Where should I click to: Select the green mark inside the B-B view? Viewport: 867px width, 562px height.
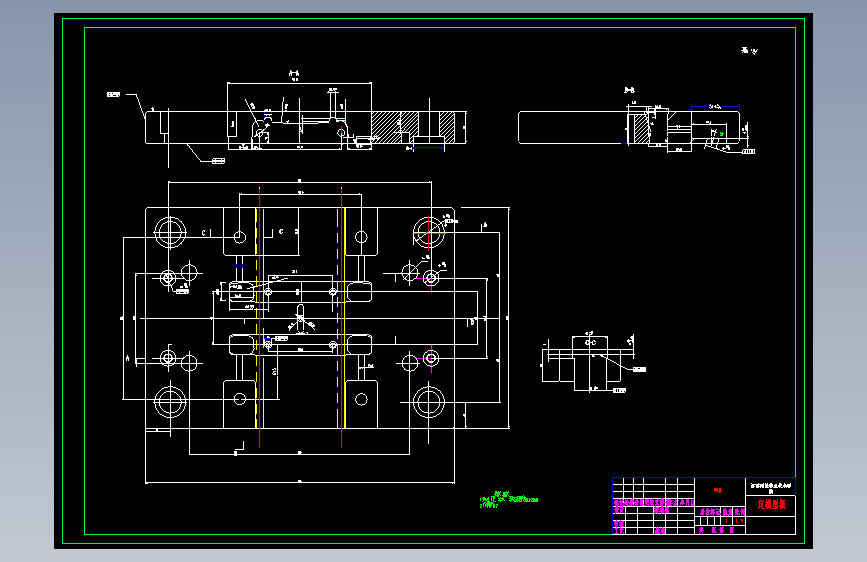coord(722,133)
